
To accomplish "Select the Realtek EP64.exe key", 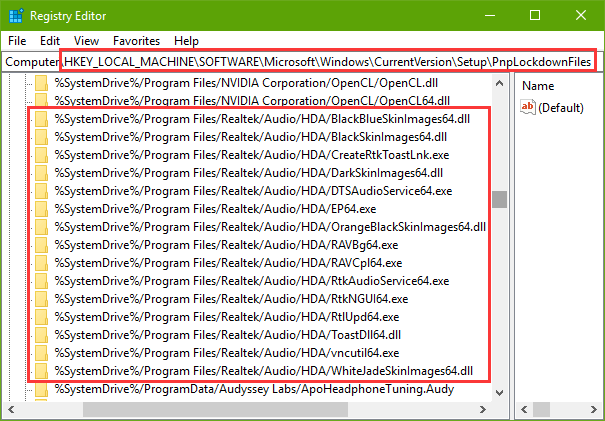I will 215,209.
